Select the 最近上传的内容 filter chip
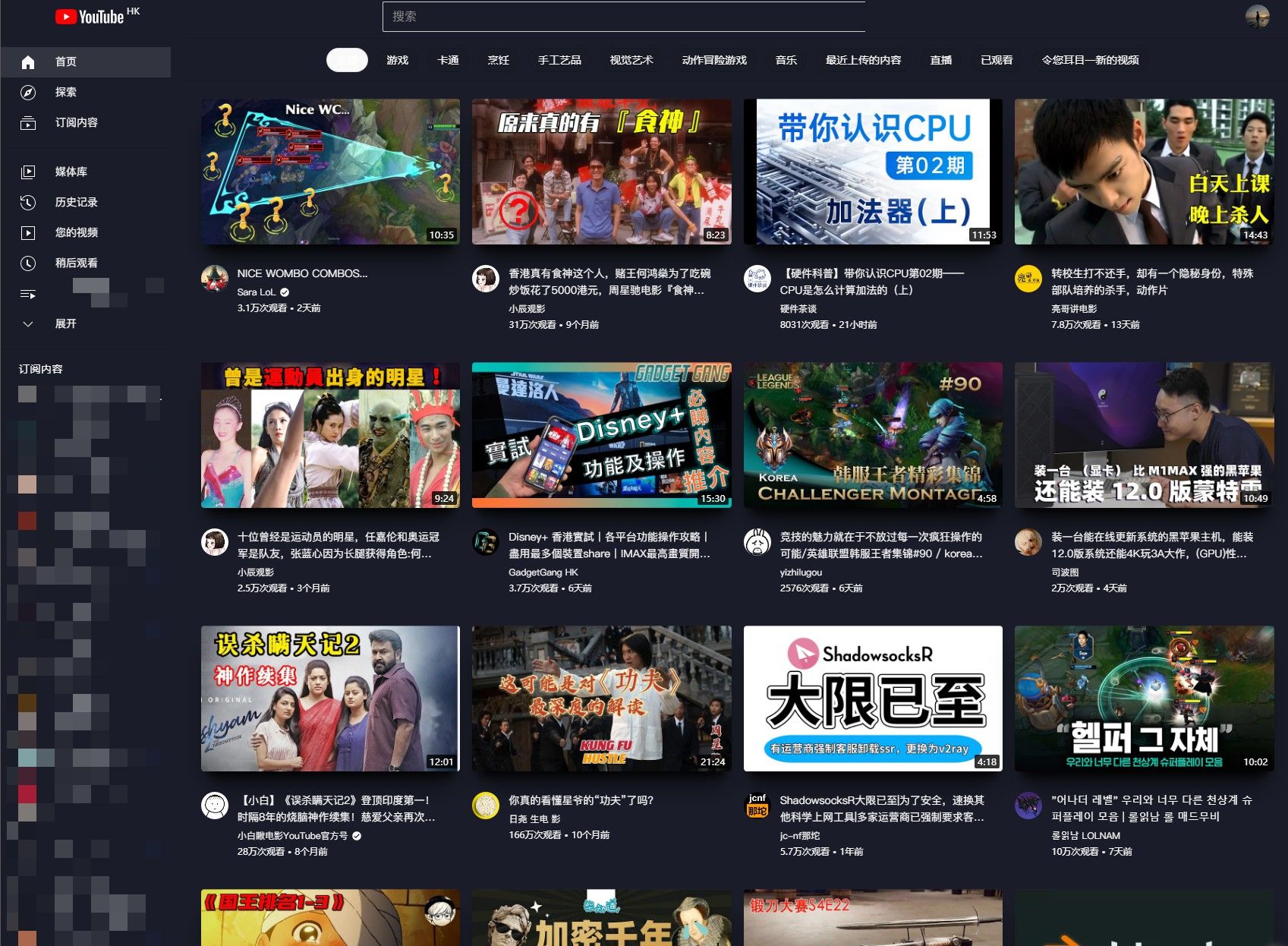The image size is (1288, 946). point(864,60)
